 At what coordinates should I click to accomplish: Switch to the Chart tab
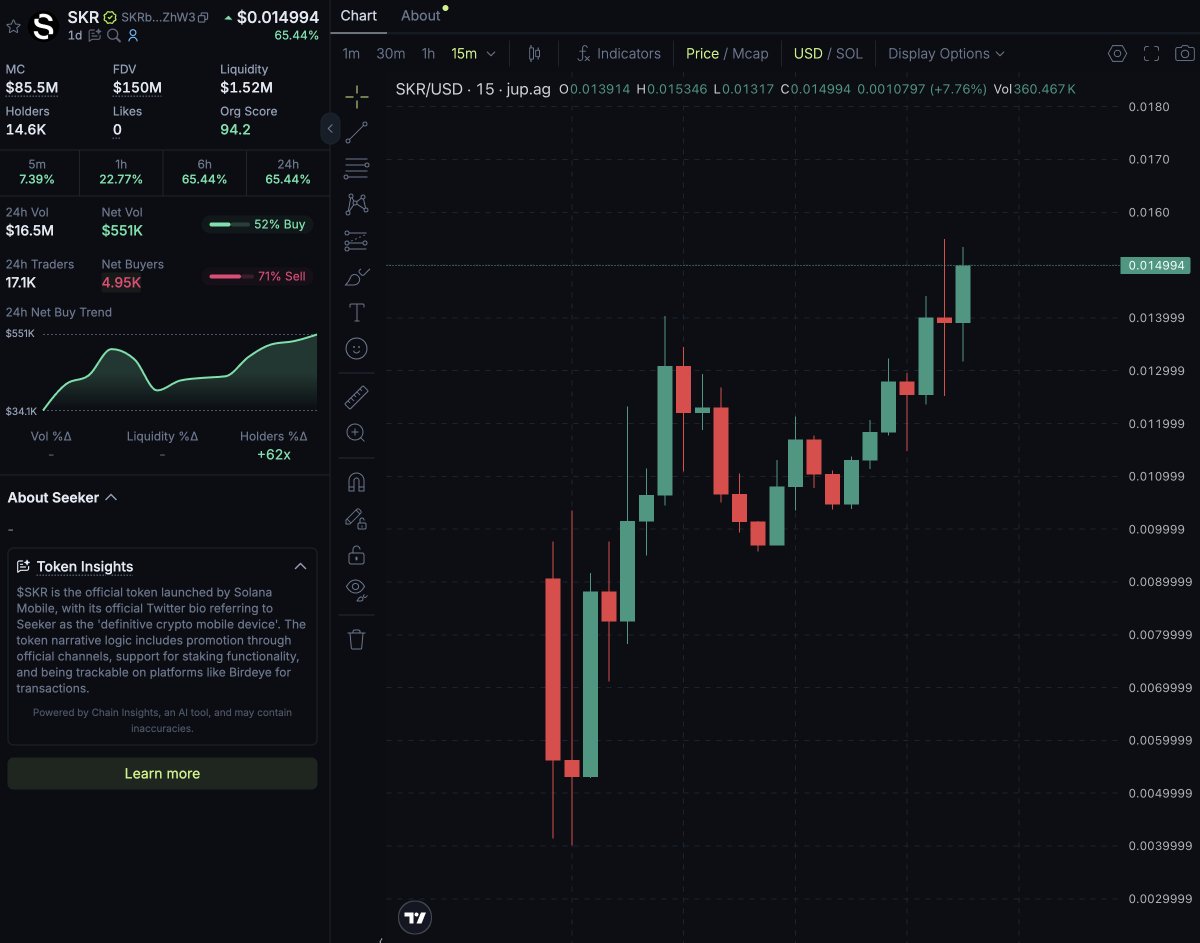tap(359, 16)
